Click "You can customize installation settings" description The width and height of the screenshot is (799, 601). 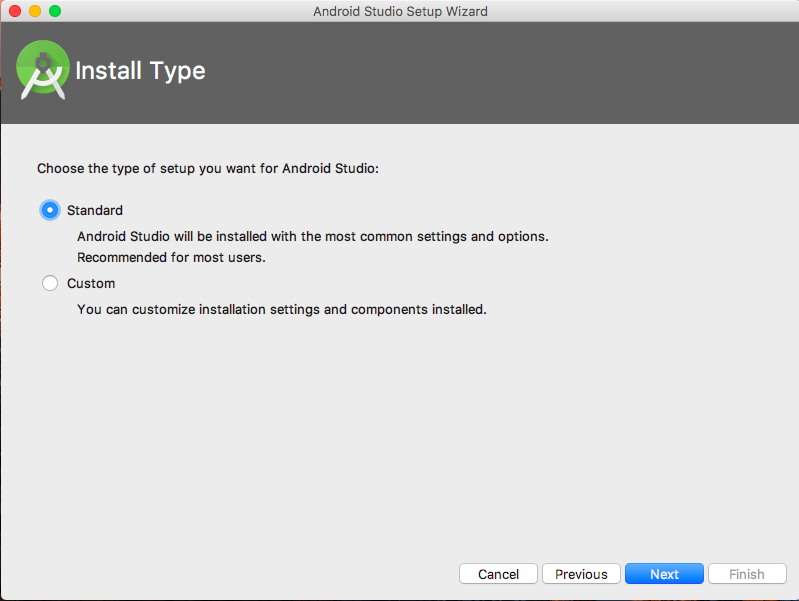pyautogui.click(x=282, y=309)
